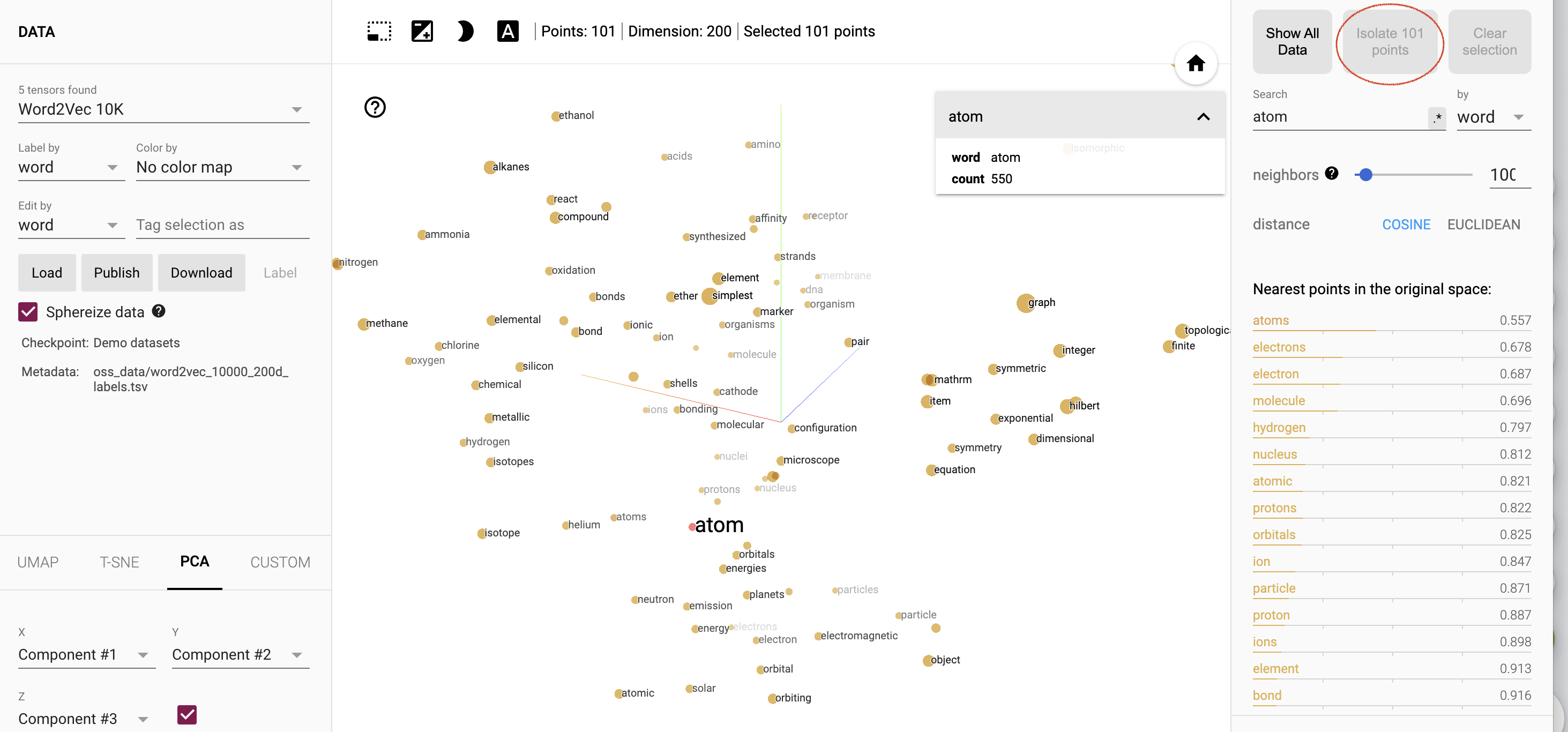Click Show All Data button
The width and height of the screenshot is (1568, 732).
pos(1291,40)
